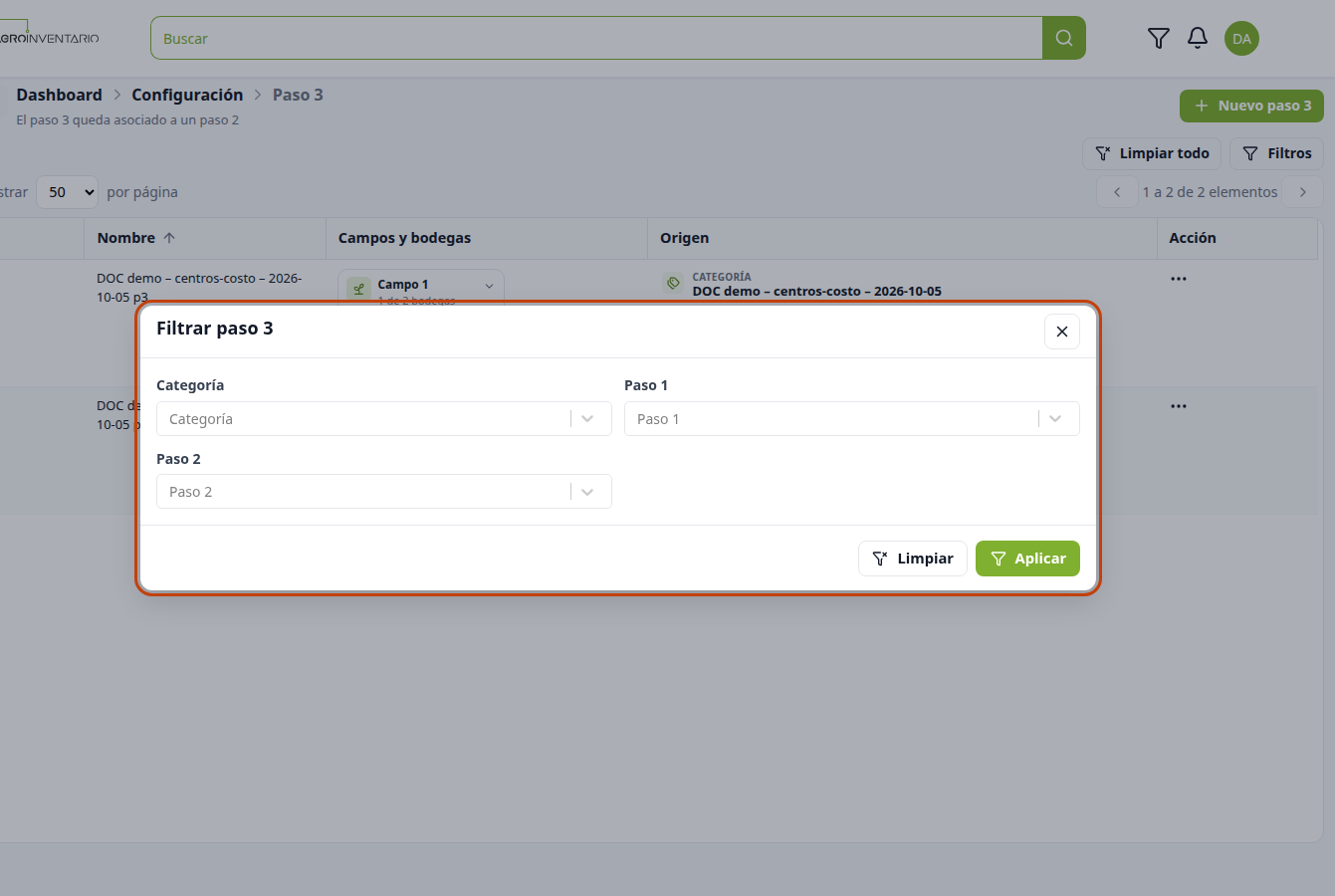Open the Paso 2 dropdown
1335x896 pixels.
click(x=384, y=492)
